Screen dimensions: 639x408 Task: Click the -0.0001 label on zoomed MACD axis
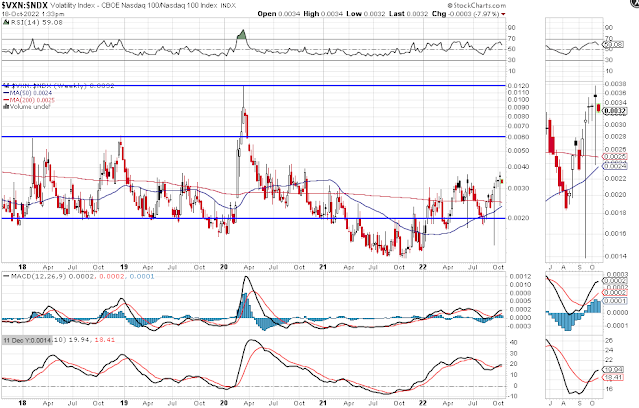[615, 326]
